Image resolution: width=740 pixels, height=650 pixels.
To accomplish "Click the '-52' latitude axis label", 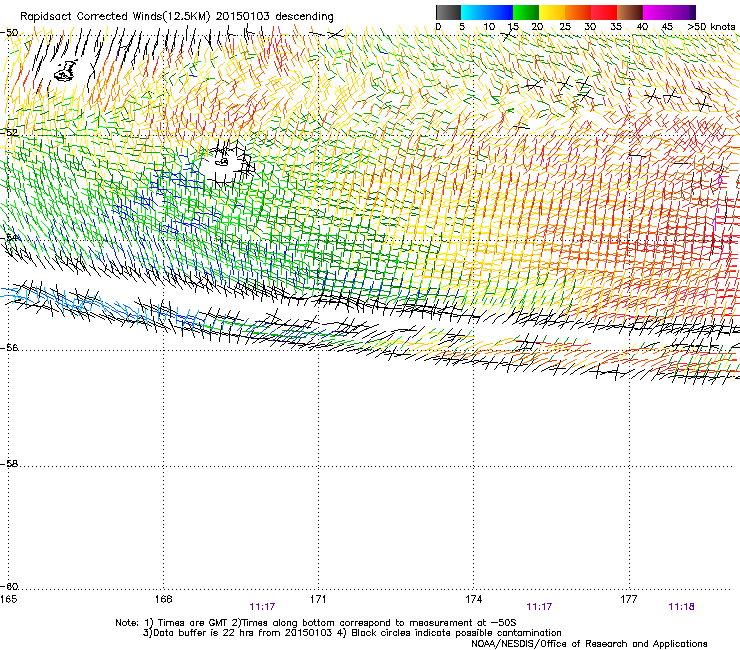I will [9, 133].
